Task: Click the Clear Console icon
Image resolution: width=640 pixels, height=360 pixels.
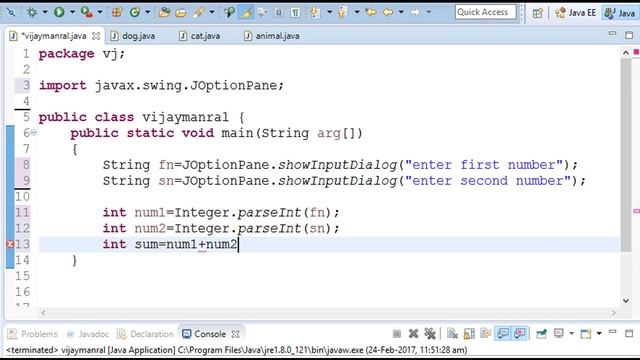Action: click(x=452, y=334)
